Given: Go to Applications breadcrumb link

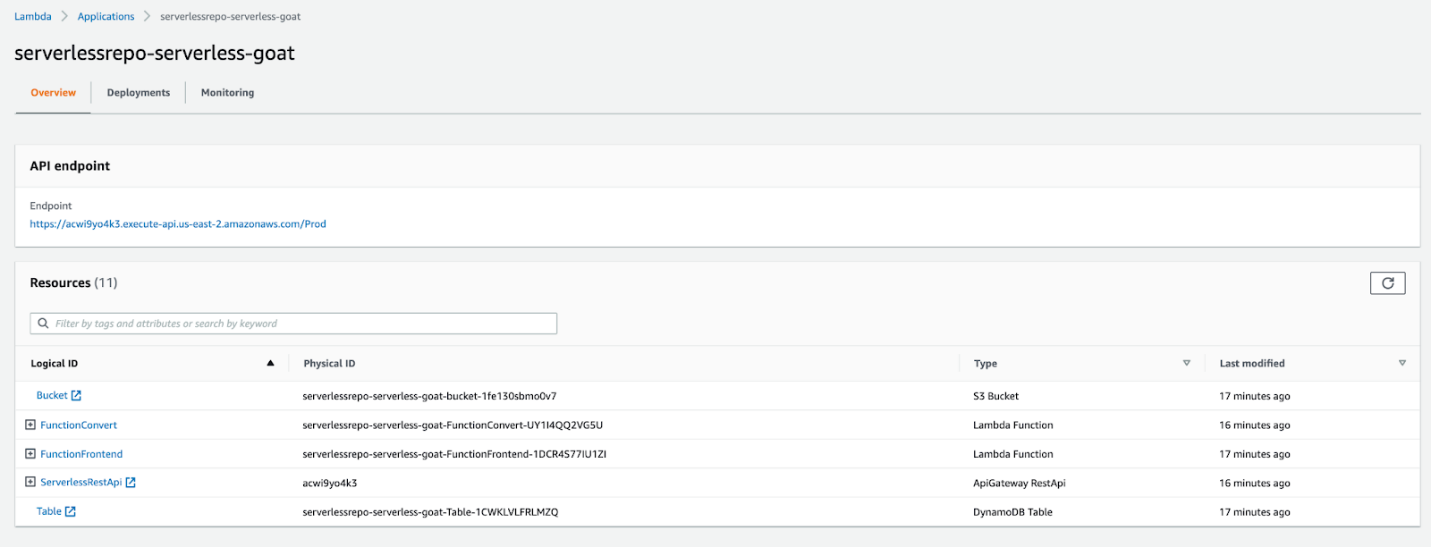Looking at the screenshot, I should coord(106,17).
